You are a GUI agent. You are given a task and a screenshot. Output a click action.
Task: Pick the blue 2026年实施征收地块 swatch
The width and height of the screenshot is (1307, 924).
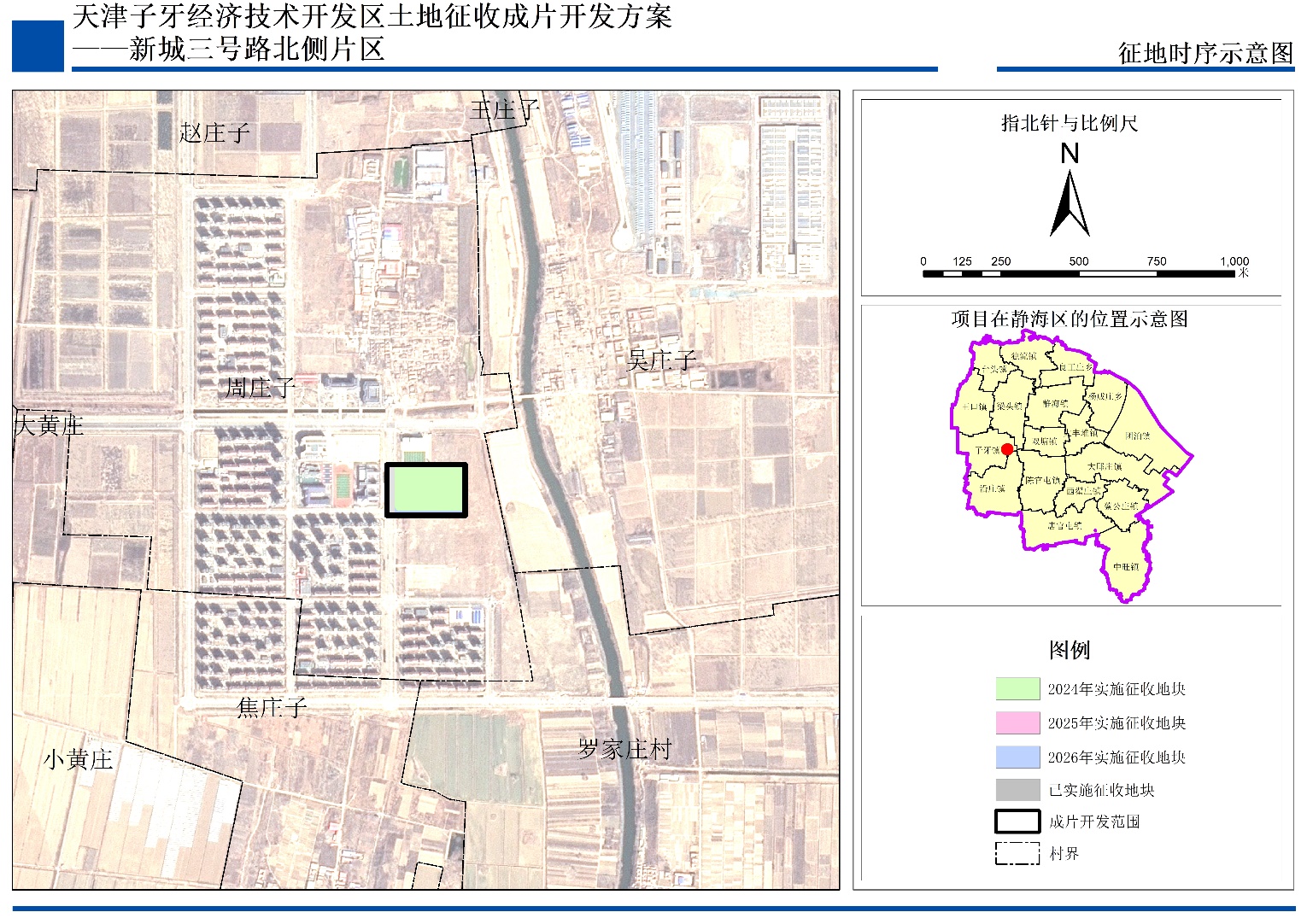point(1017,757)
